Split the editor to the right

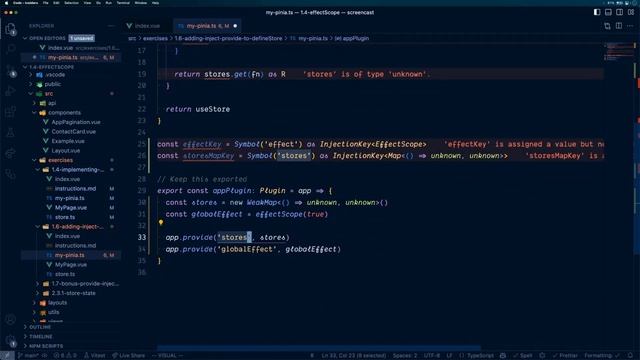coord(619,26)
